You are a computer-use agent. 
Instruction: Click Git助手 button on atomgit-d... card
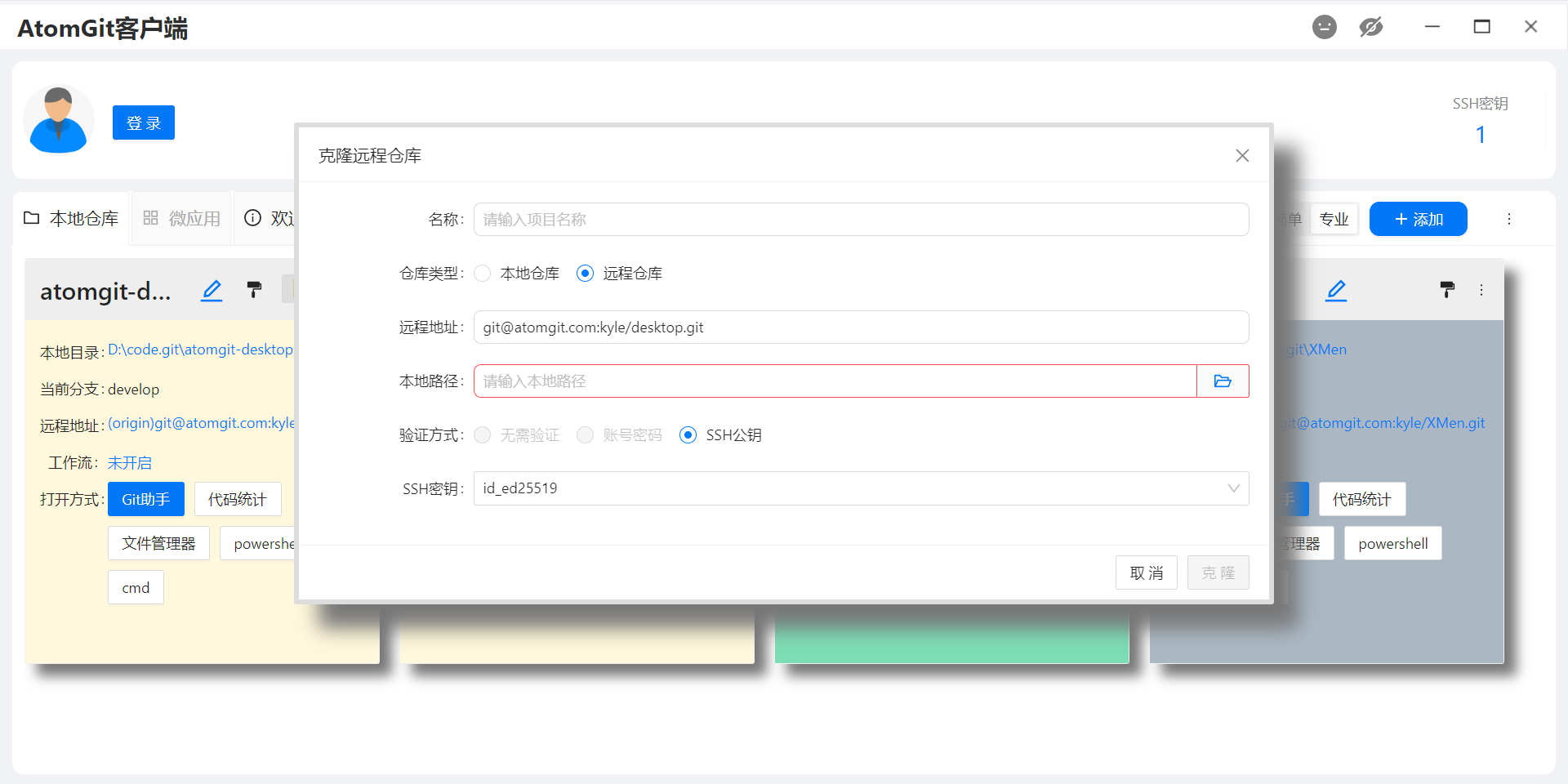[x=146, y=499]
